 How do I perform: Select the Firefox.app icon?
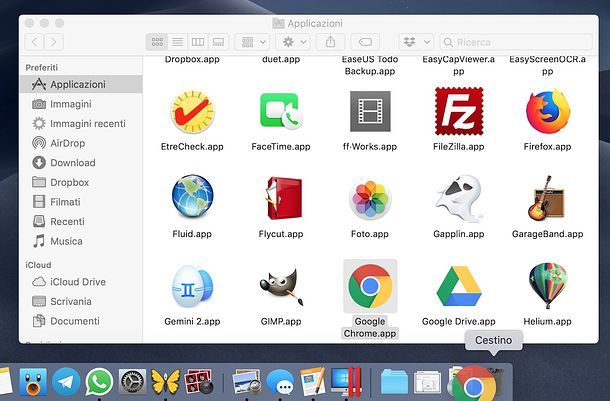547,111
